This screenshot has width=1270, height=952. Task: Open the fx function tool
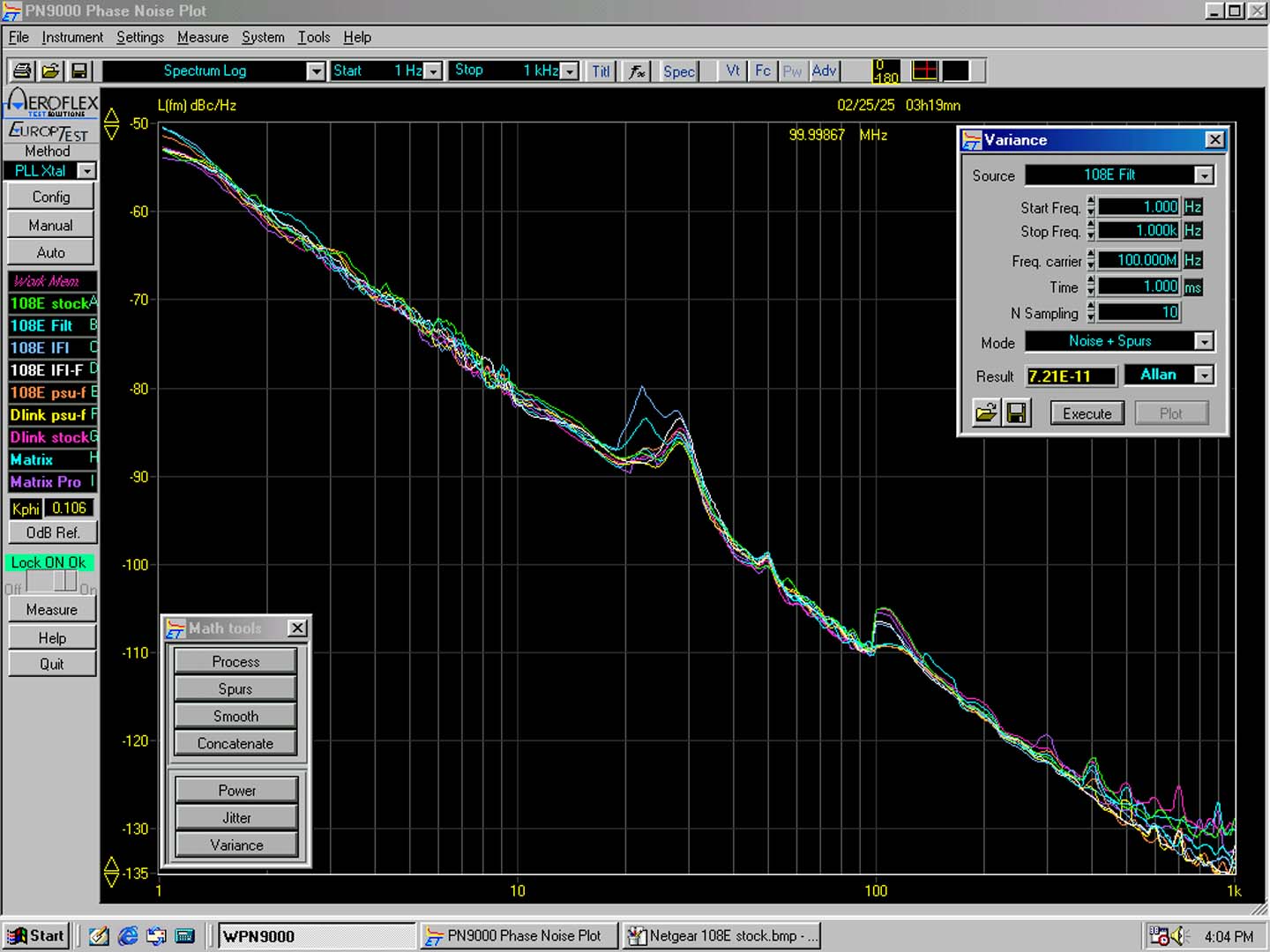637,71
